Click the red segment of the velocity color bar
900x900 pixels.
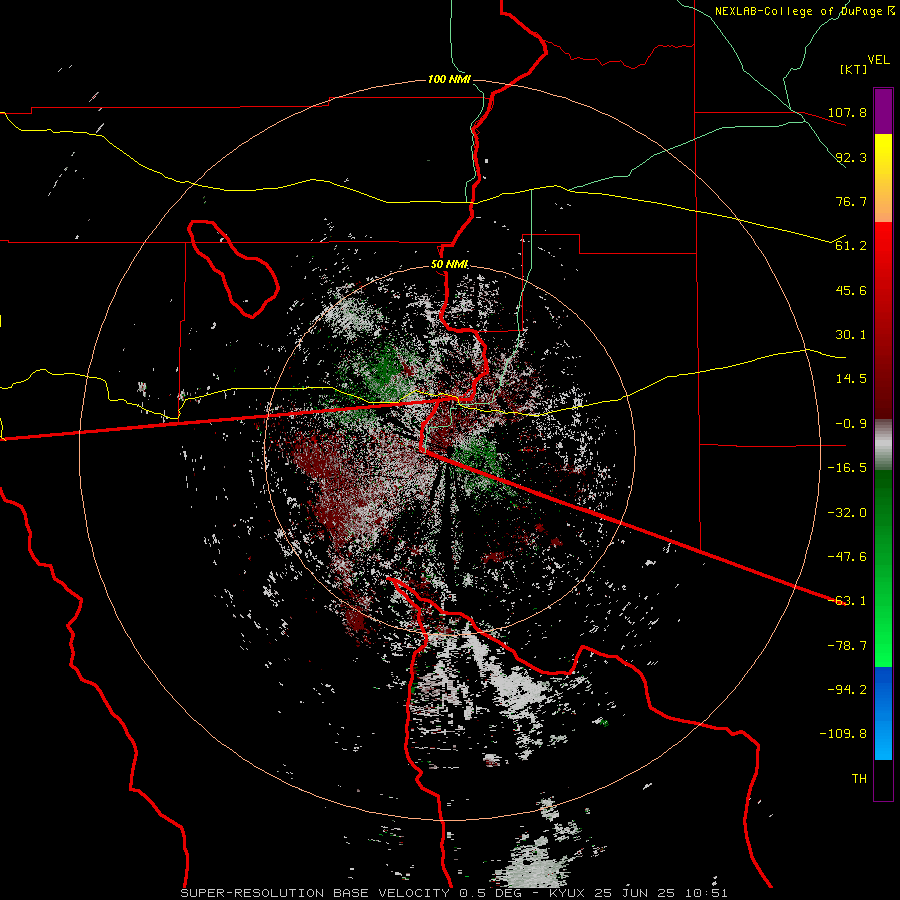click(883, 320)
